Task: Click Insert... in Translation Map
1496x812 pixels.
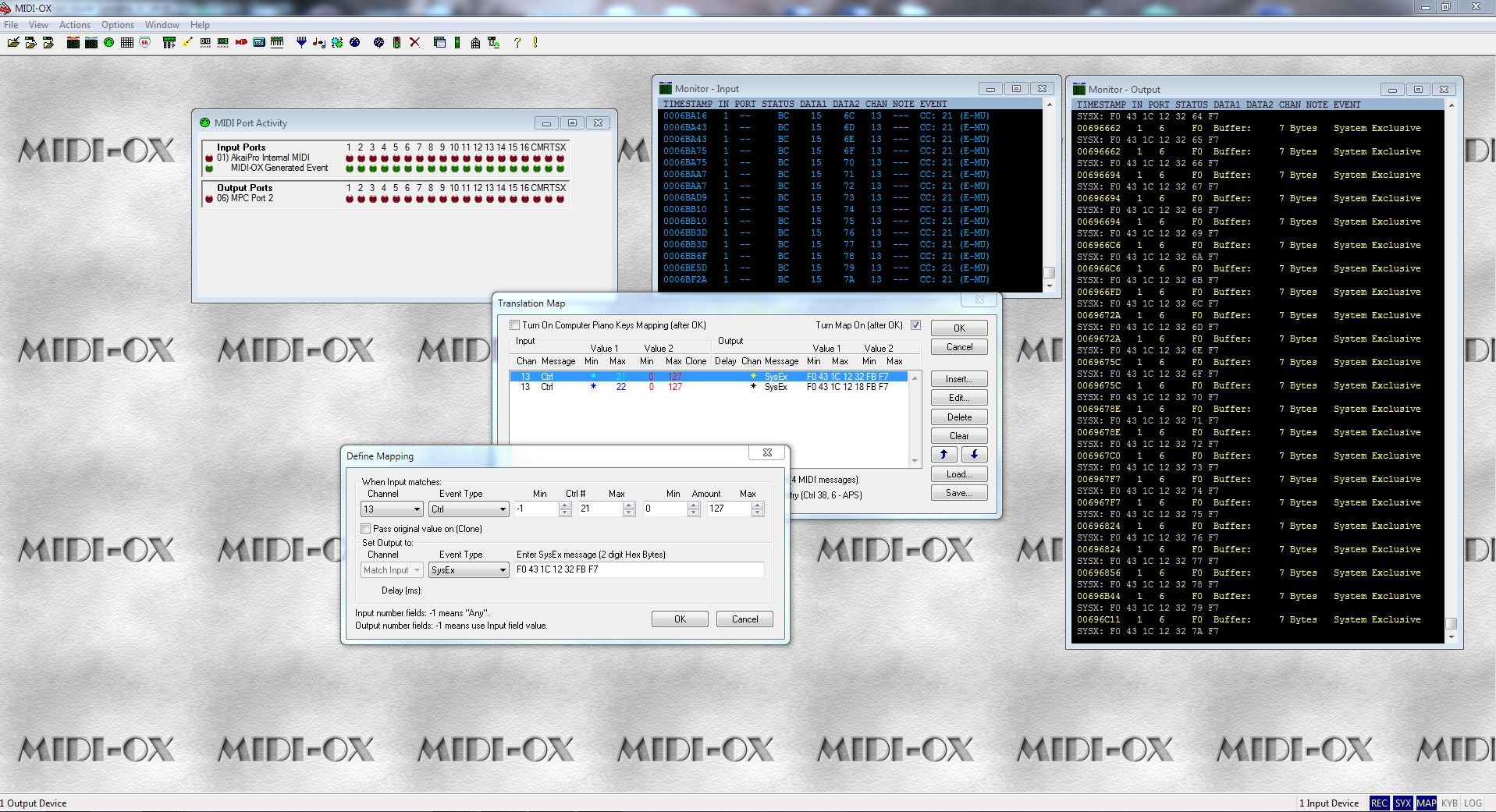Action: pyautogui.click(x=959, y=379)
